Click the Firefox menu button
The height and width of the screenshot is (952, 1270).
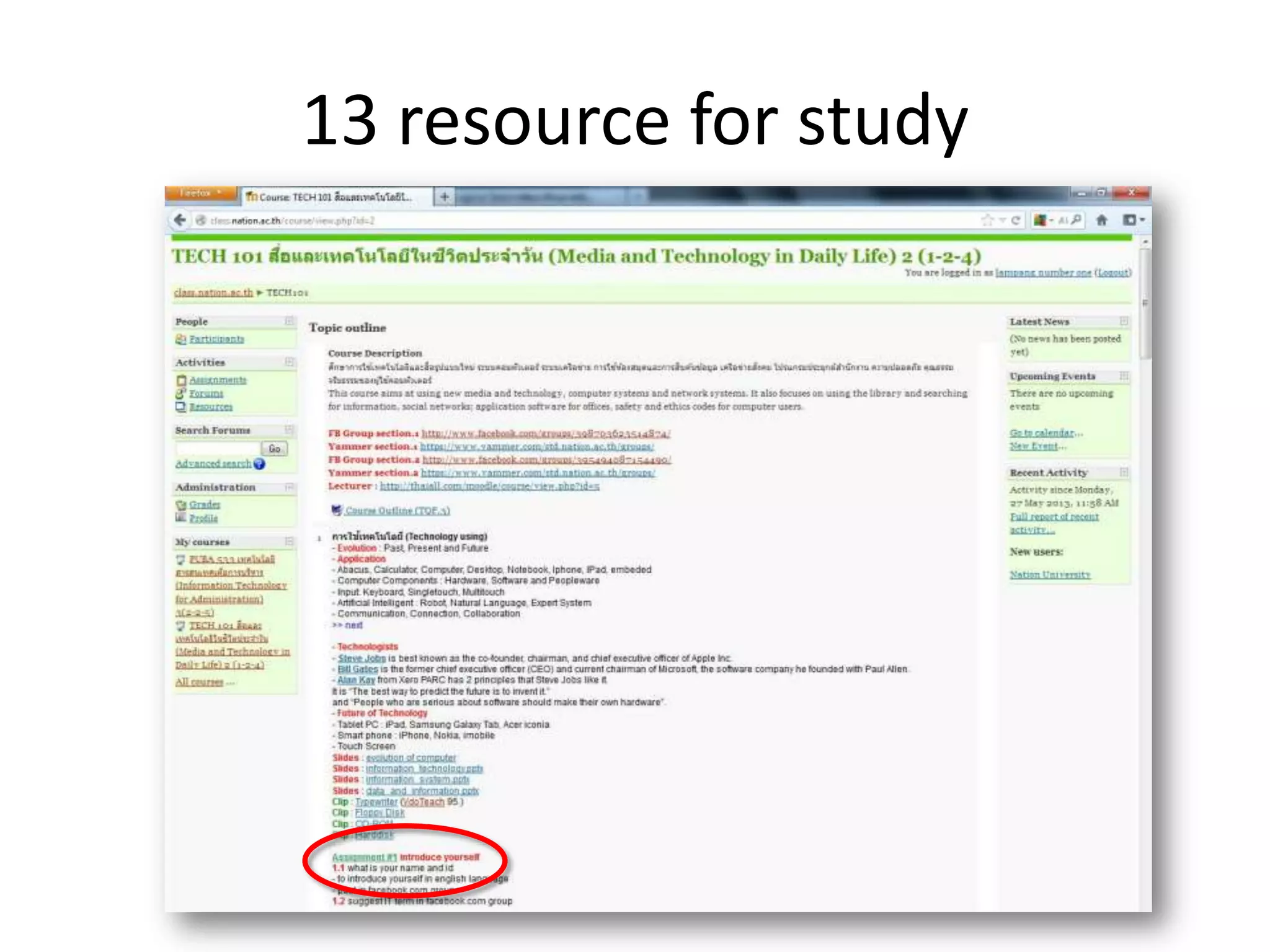[201, 193]
